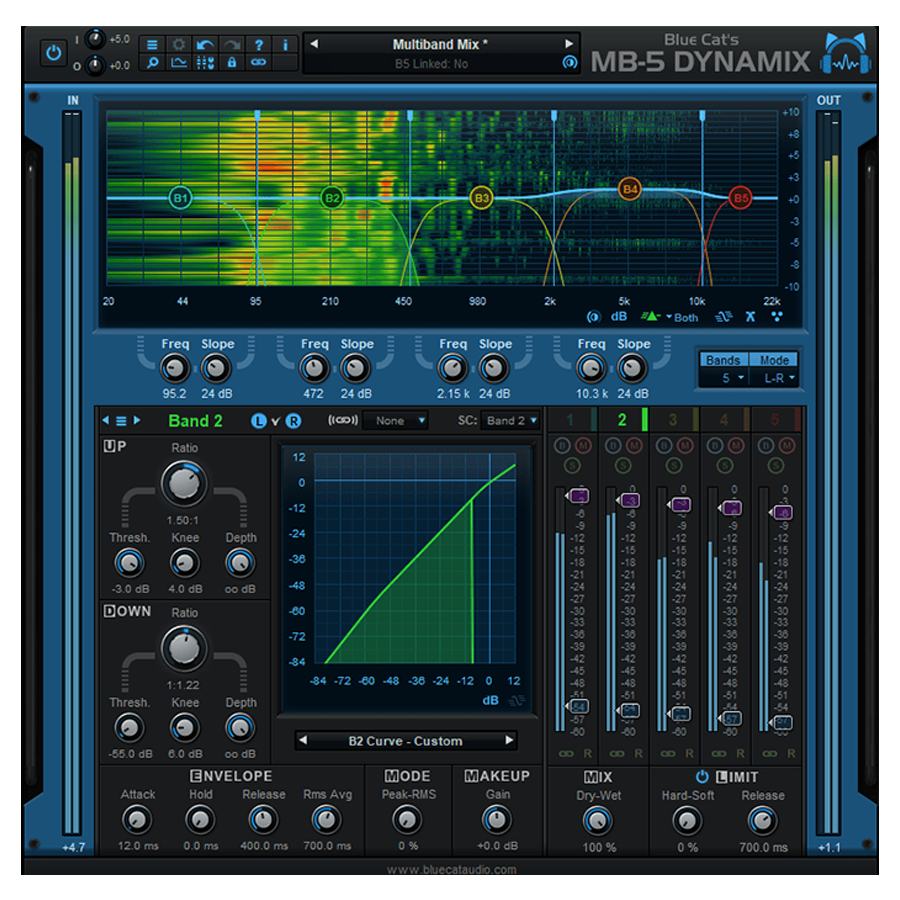Click the link chain icon in the toolbar

click(x=258, y=64)
